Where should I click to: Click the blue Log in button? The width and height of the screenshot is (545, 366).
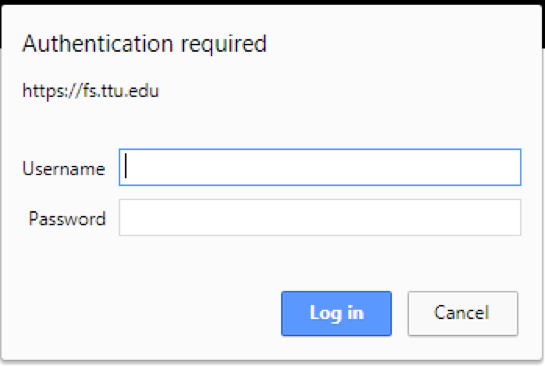tap(336, 313)
